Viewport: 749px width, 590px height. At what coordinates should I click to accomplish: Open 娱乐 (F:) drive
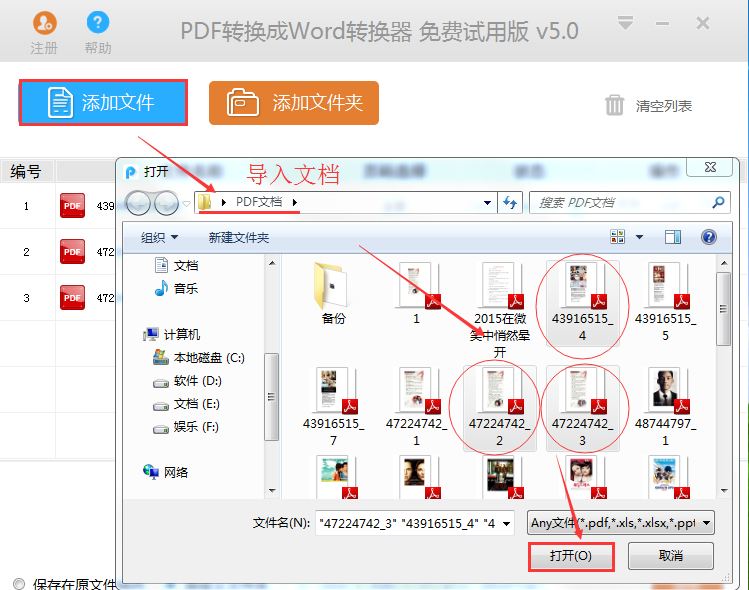tap(186, 427)
